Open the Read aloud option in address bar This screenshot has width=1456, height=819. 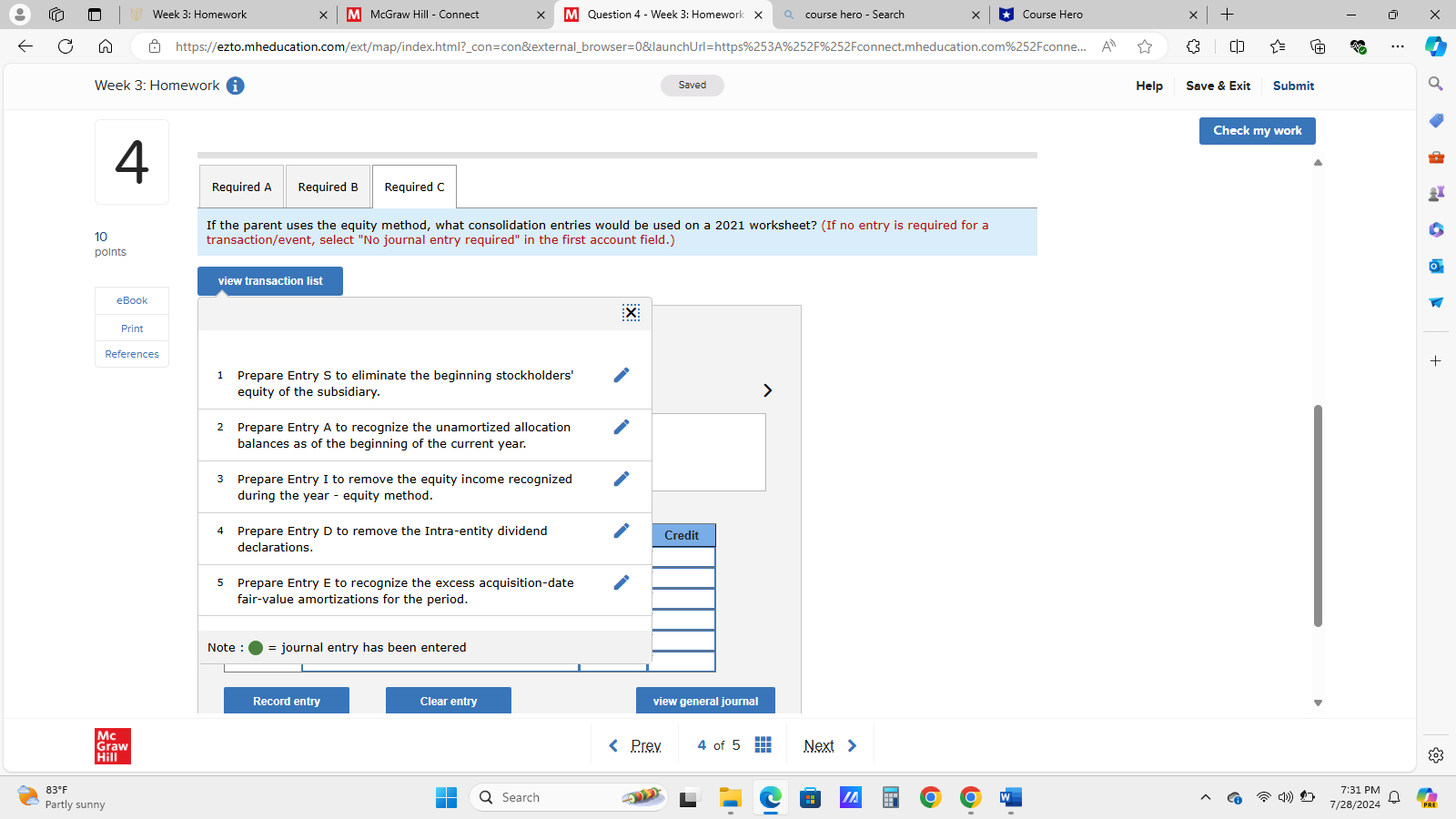point(1108,46)
